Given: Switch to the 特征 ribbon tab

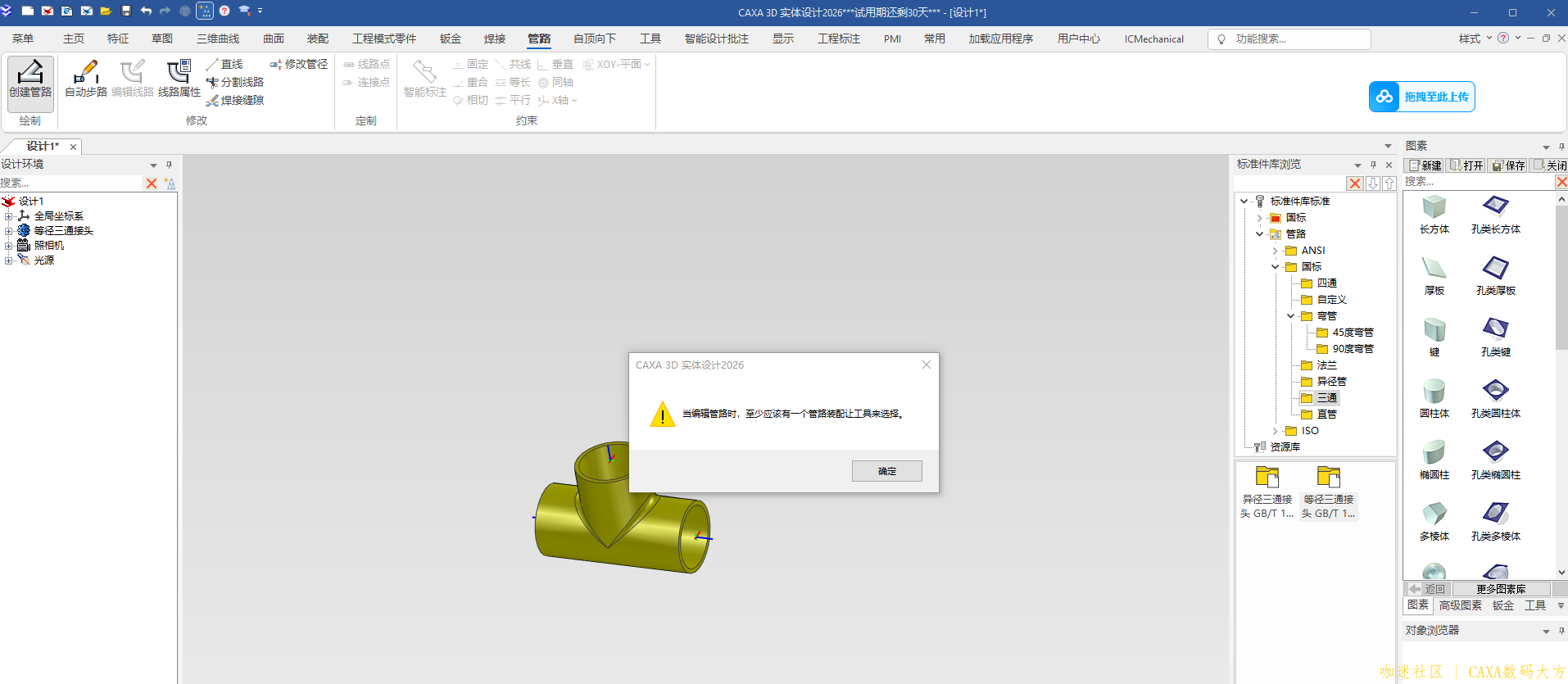Looking at the screenshot, I should (118, 39).
